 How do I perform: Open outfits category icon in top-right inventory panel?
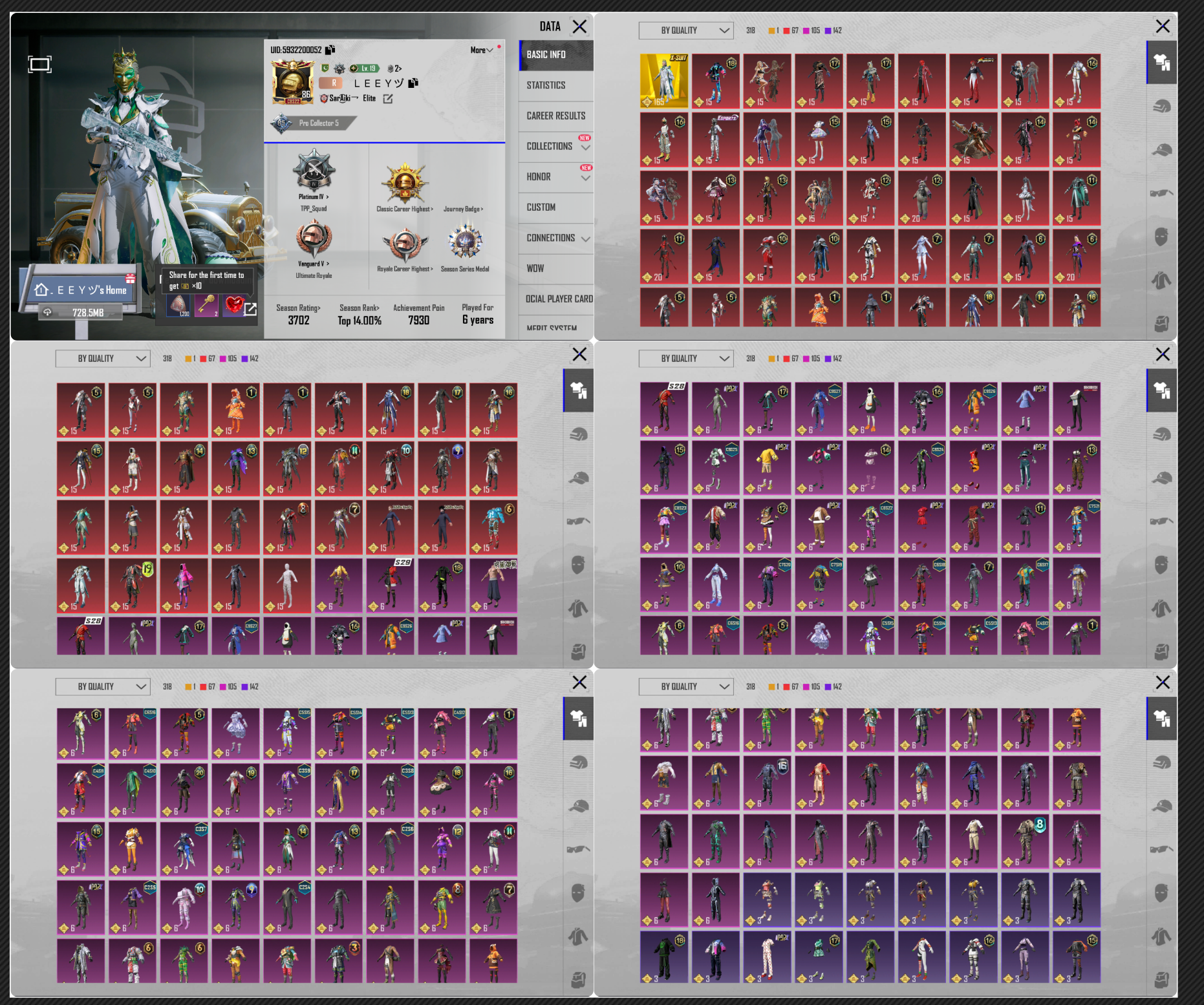1162,63
